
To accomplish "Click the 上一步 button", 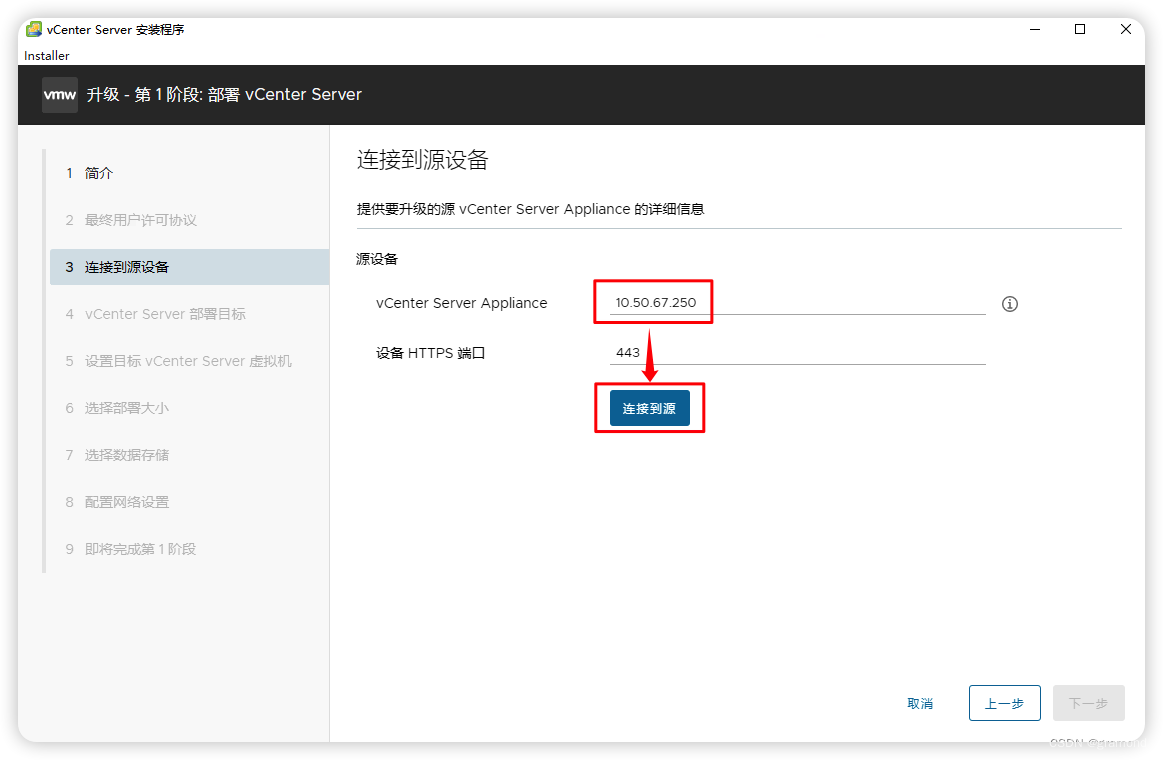I will pos(1004,704).
